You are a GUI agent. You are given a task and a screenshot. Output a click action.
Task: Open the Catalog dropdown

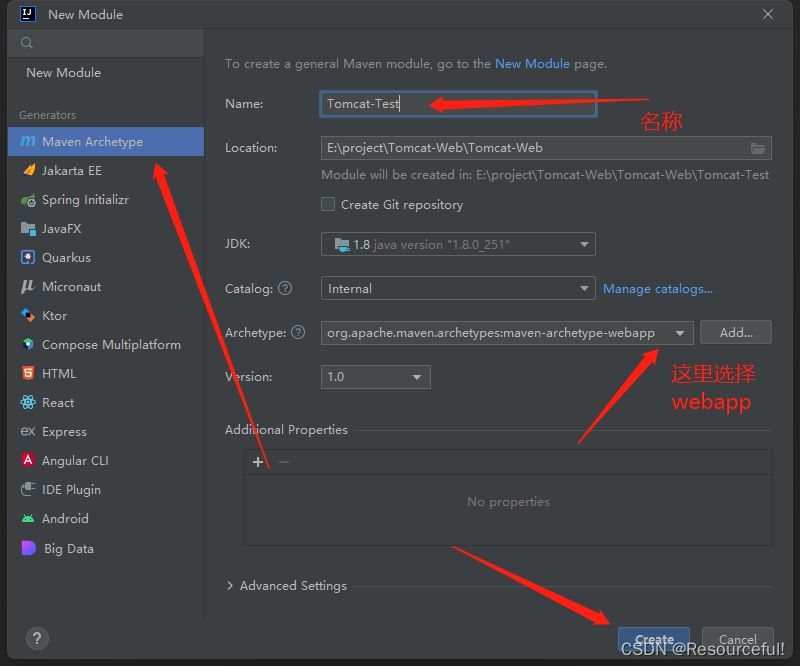458,288
